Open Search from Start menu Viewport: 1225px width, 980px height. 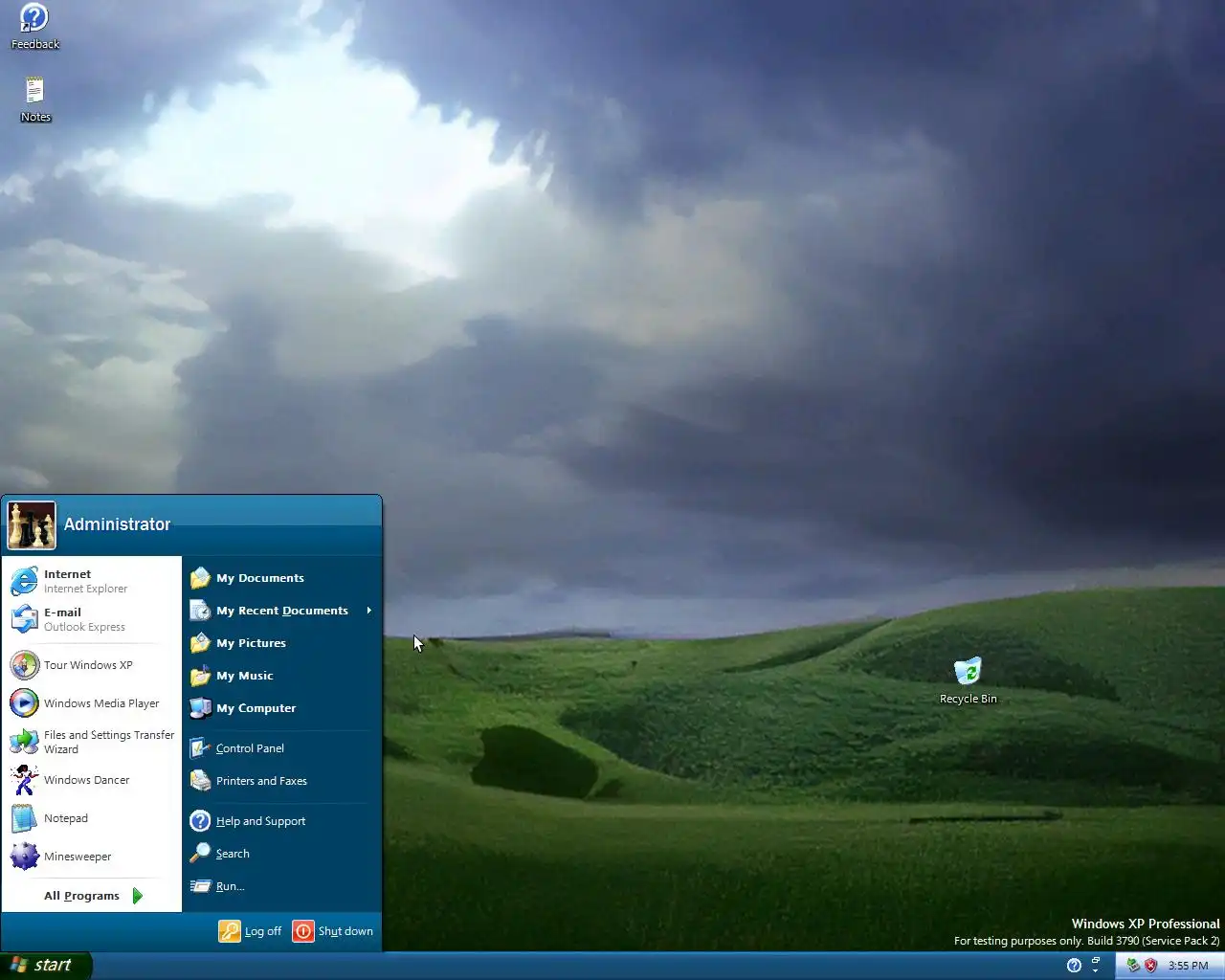[281, 854]
